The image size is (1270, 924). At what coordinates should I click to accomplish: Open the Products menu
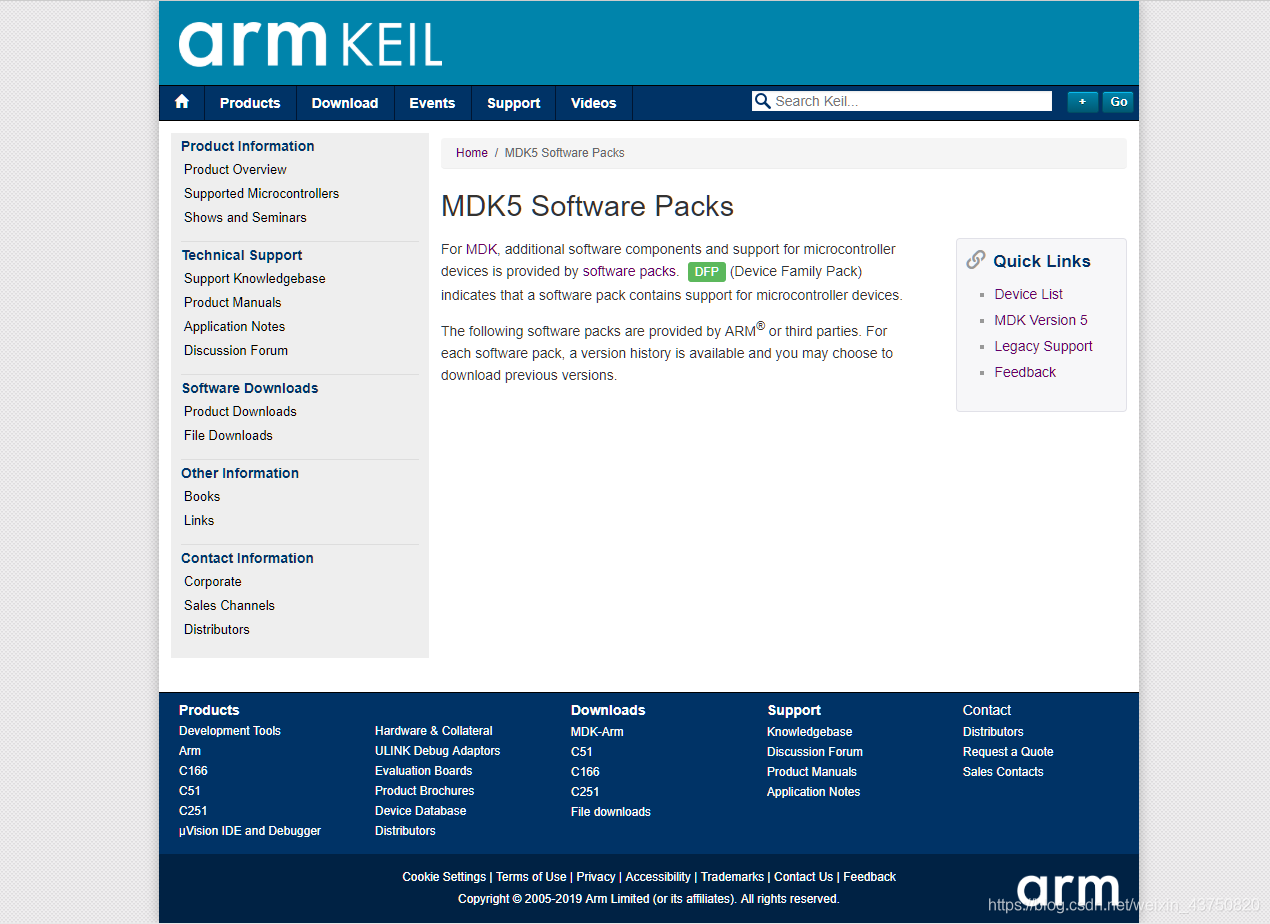pos(250,103)
